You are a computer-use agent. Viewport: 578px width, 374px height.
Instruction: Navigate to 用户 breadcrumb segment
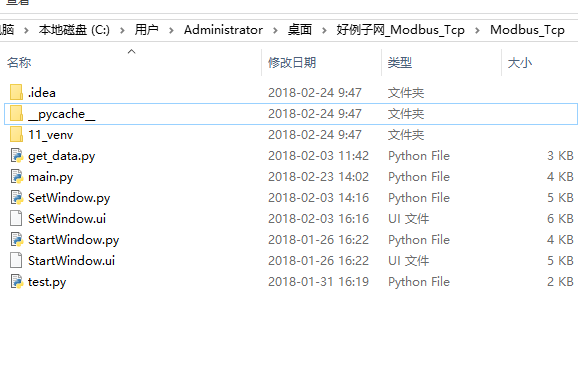(x=146, y=29)
